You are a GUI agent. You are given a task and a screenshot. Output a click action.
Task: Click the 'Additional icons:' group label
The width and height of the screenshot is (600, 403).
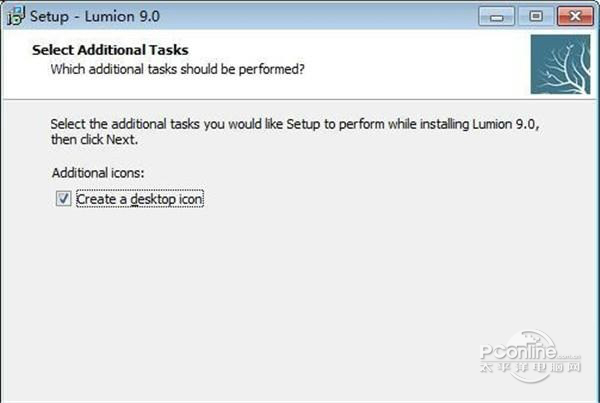point(98,173)
